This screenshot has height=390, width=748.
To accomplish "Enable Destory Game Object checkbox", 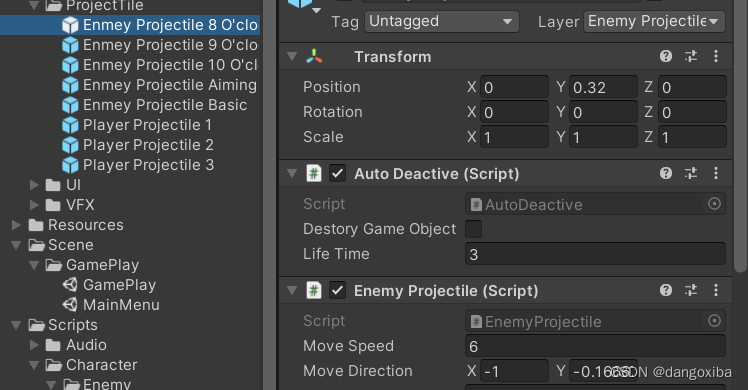I will (473, 229).
